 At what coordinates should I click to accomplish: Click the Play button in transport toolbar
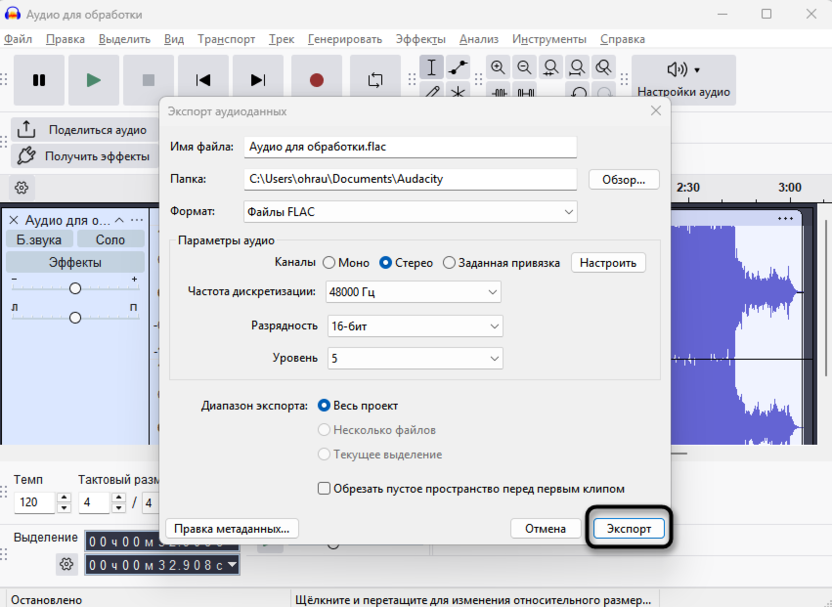click(93, 80)
